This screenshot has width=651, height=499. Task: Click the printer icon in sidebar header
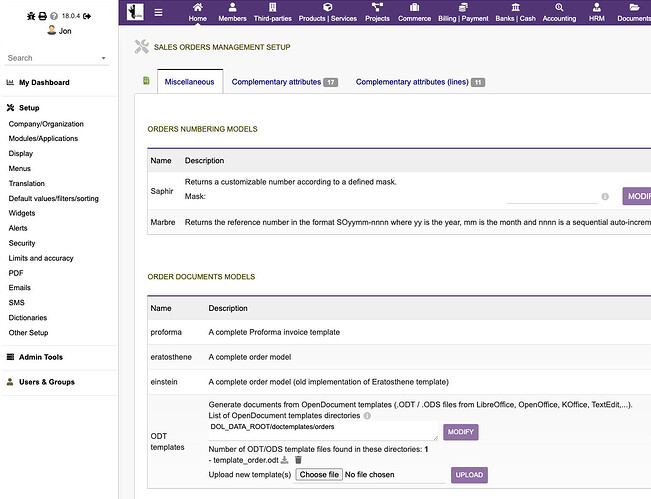click(42, 16)
